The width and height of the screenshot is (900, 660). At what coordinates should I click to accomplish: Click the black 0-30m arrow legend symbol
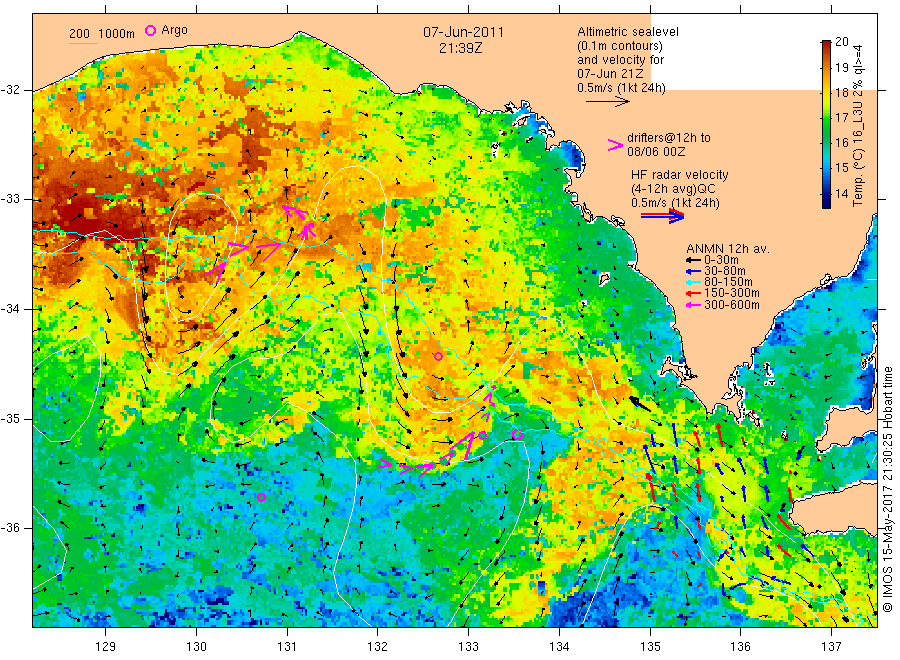[x=693, y=260]
